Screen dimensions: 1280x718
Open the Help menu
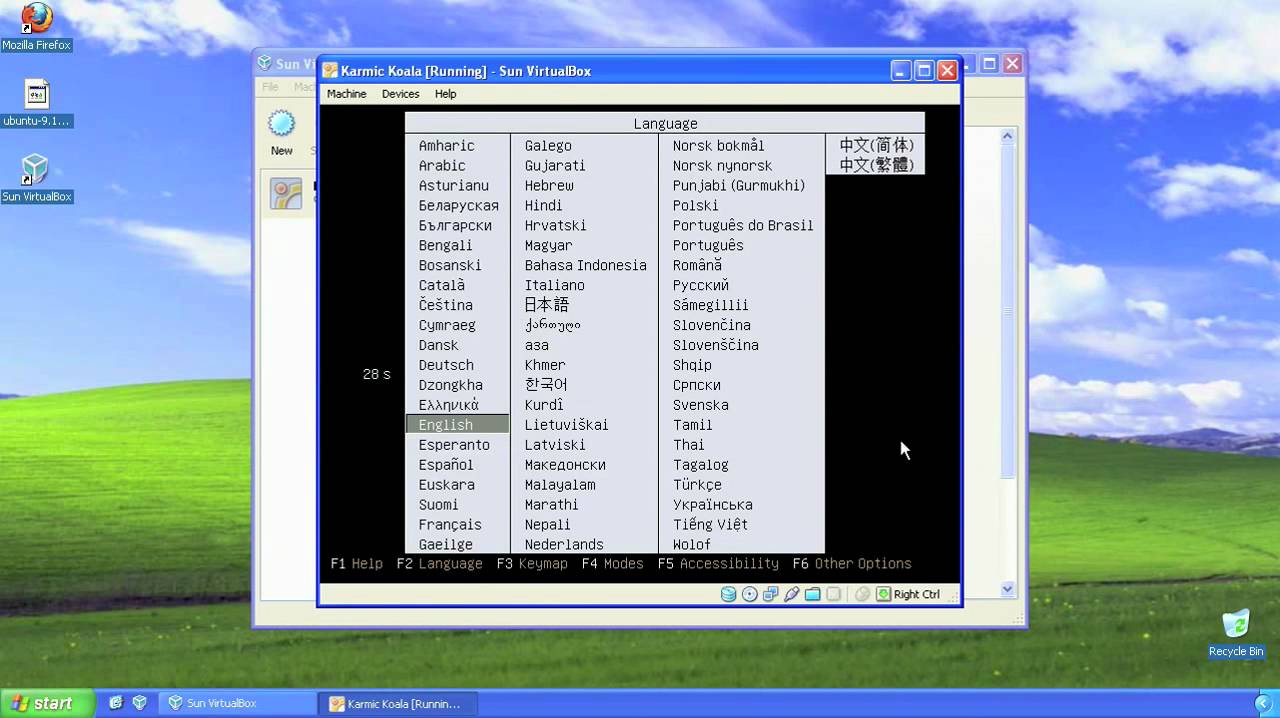click(x=445, y=94)
